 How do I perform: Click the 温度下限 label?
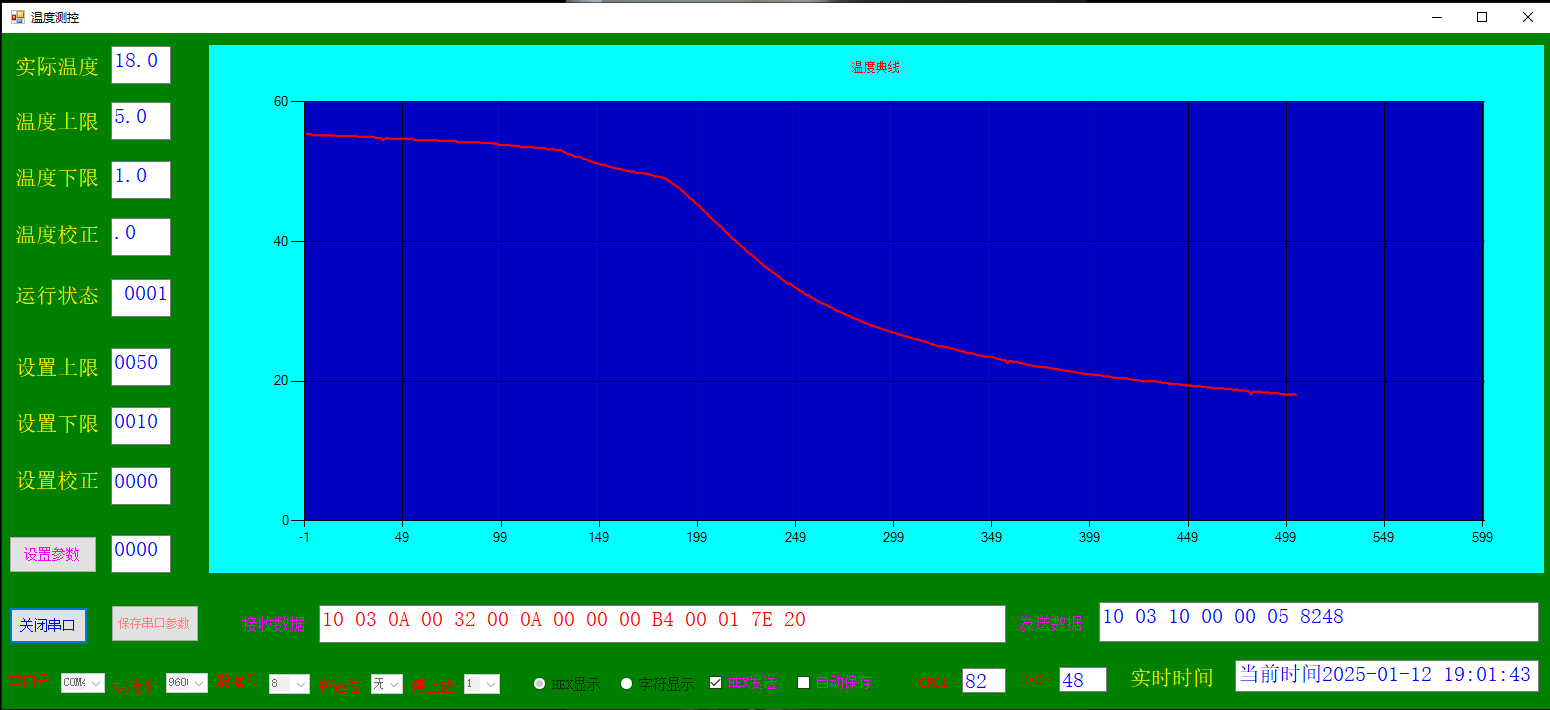(57, 178)
